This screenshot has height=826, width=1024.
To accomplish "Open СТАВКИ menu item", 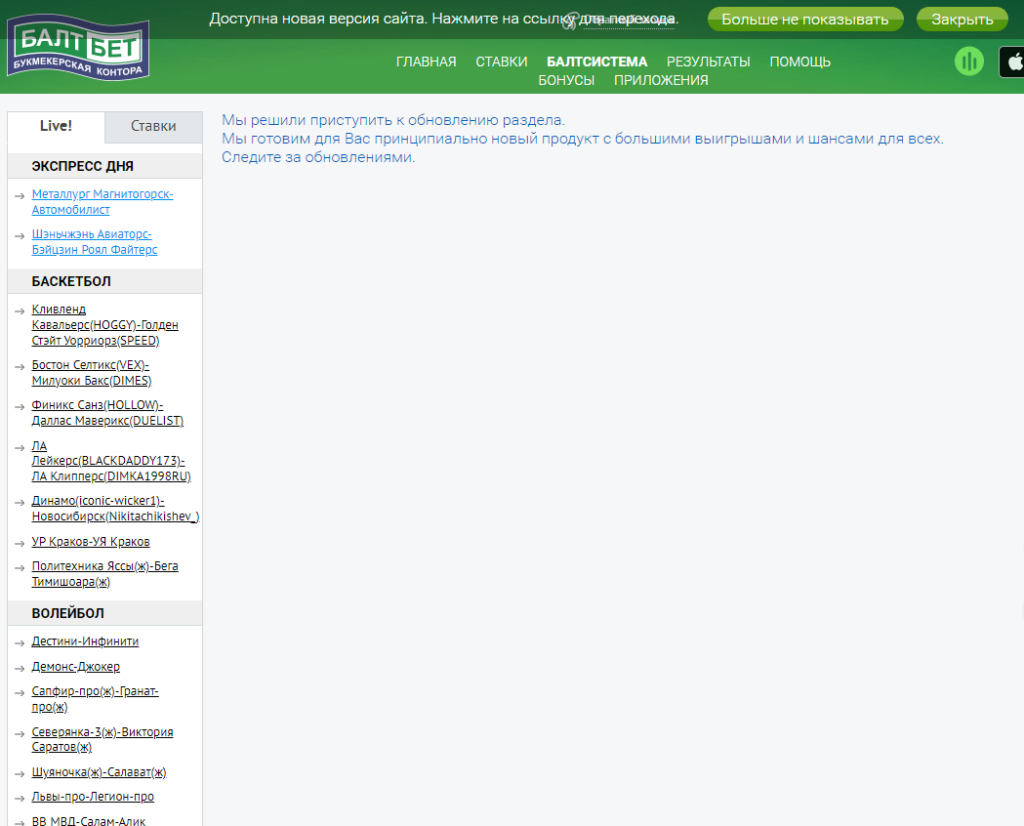I will (x=502, y=62).
